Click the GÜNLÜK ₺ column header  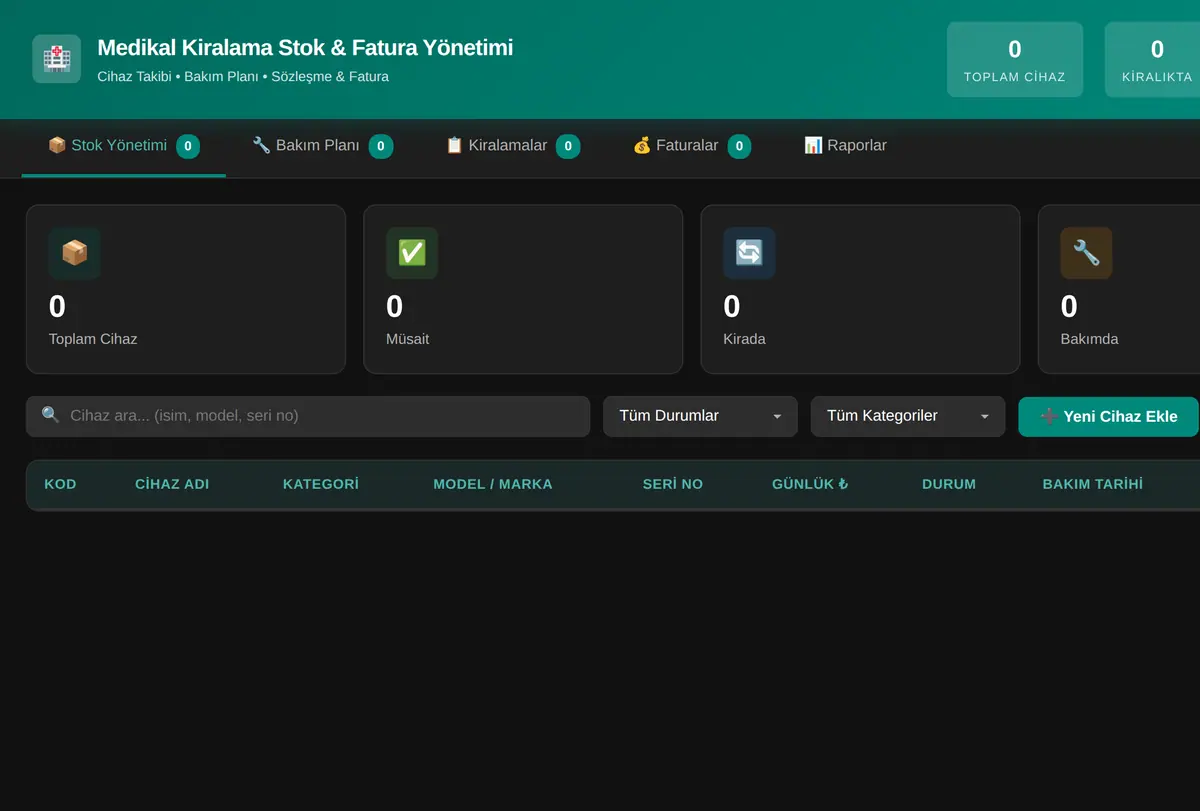(811, 484)
